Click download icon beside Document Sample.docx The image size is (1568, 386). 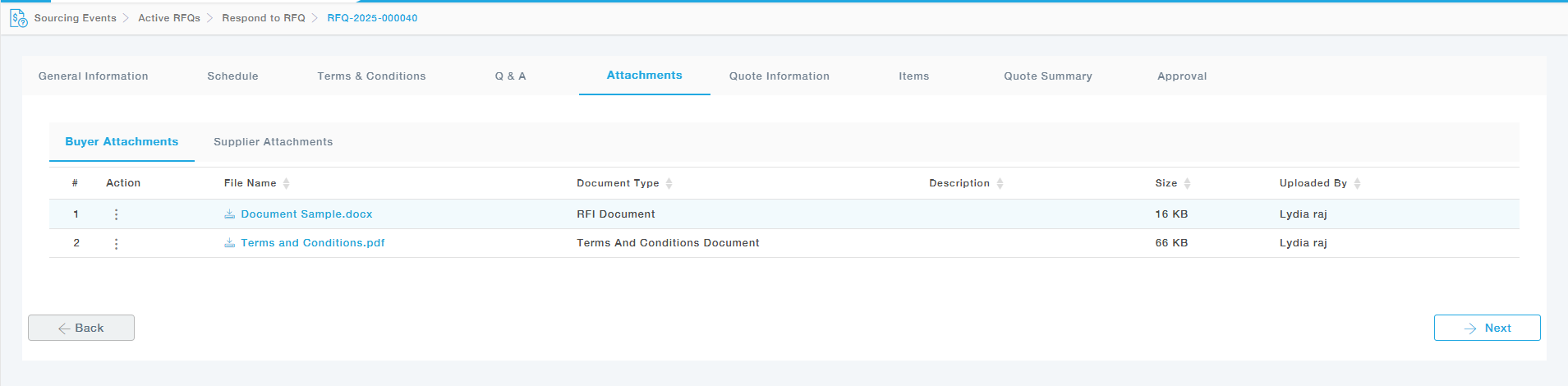pyautogui.click(x=230, y=214)
